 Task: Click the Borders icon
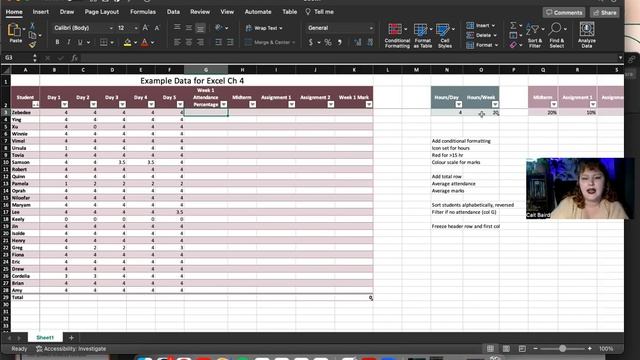[104, 42]
